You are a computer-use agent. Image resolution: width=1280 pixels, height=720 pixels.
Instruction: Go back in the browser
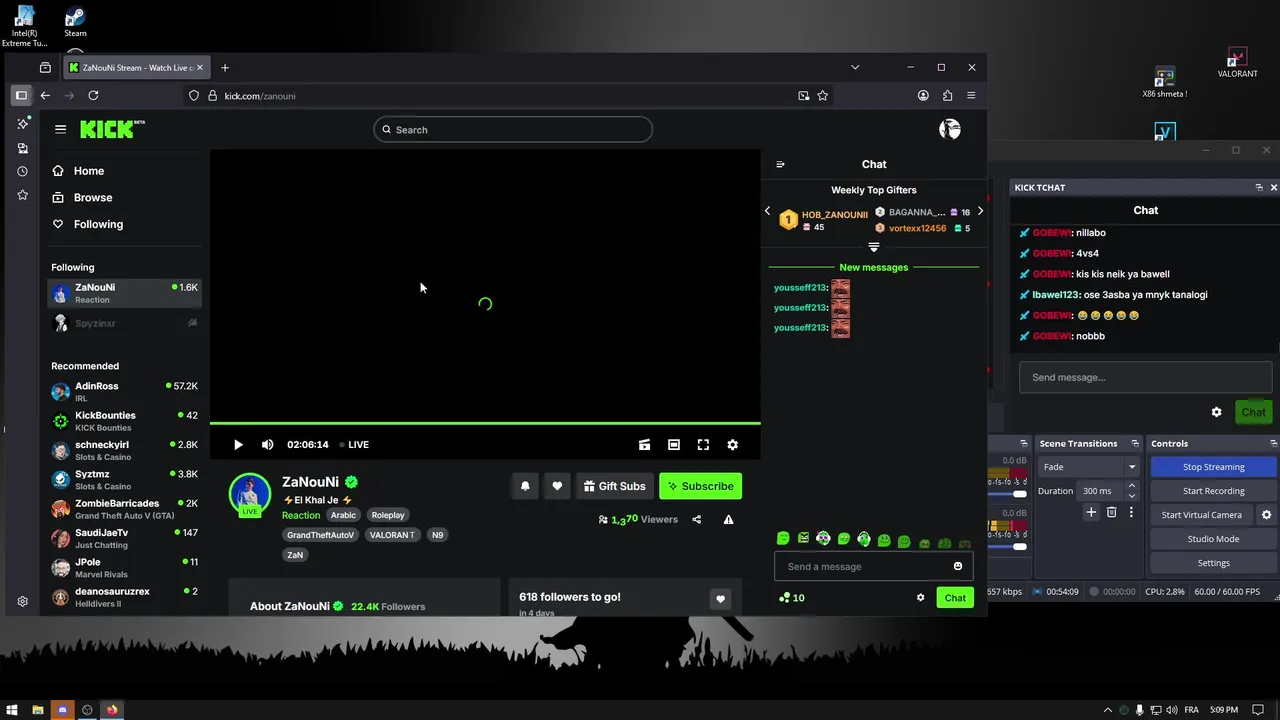click(45, 96)
